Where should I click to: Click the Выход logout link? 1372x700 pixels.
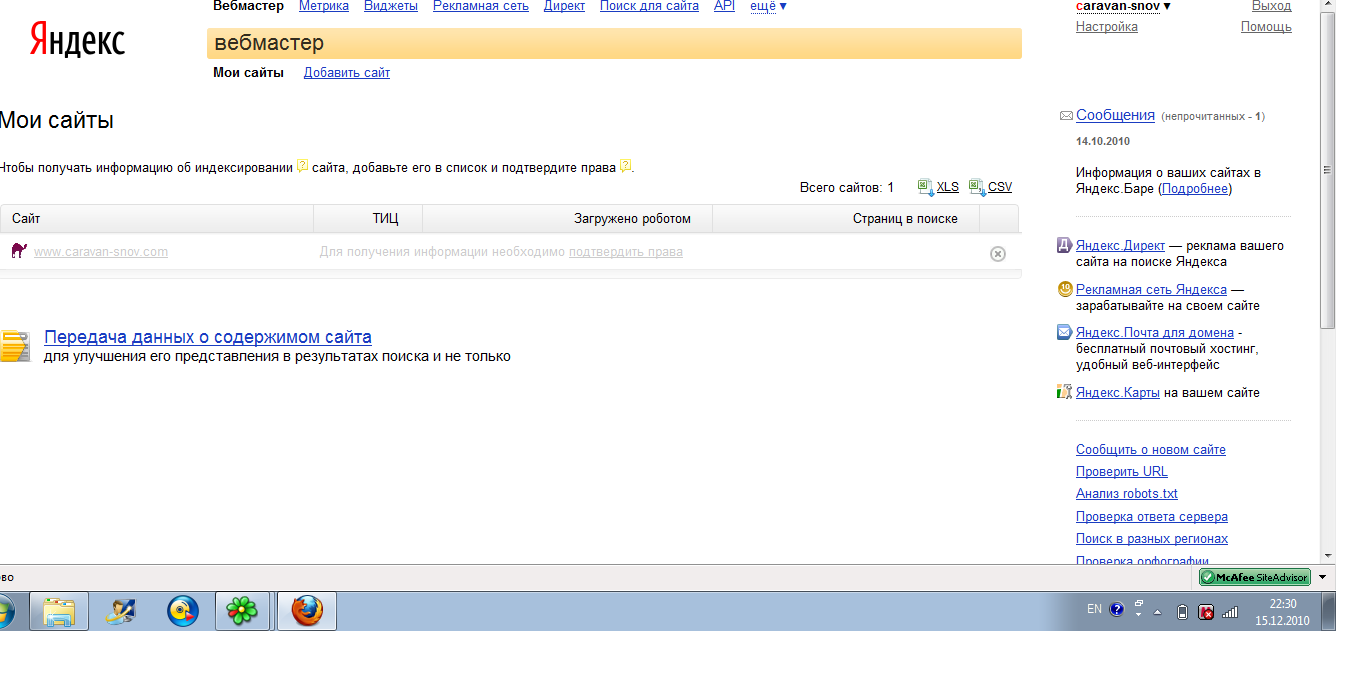click(1272, 6)
